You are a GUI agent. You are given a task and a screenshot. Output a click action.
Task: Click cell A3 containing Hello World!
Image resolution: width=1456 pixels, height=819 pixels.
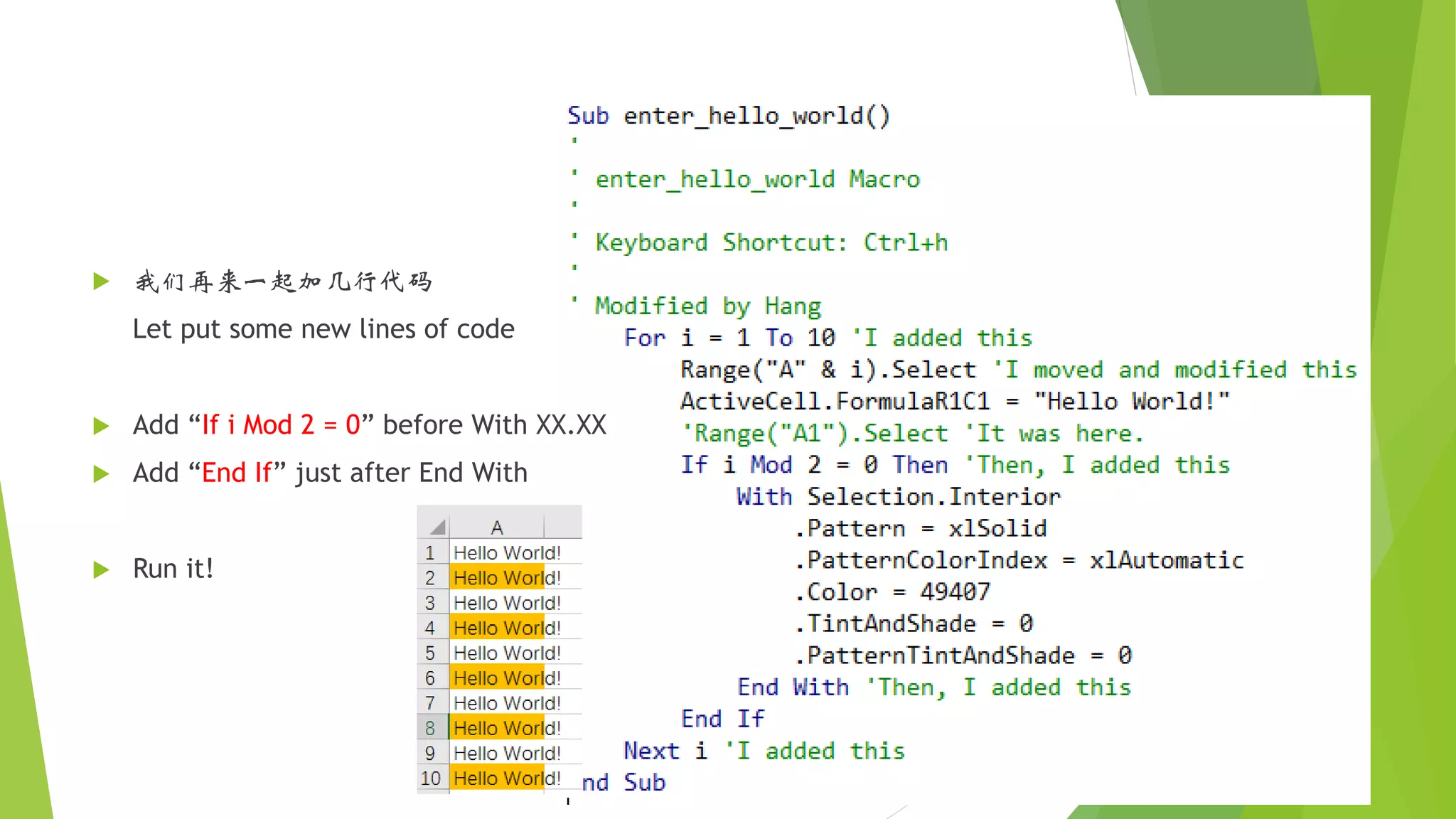[x=497, y=603]
